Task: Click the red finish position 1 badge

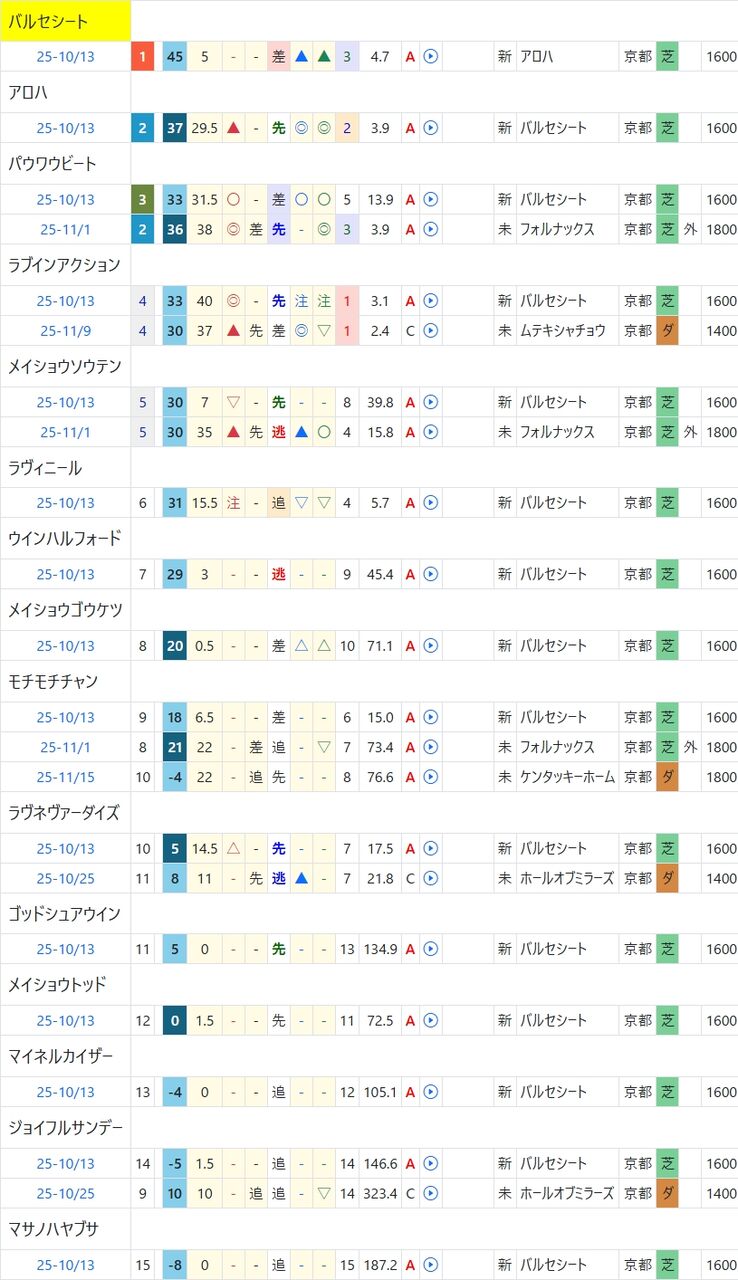Action: click(x=143, y=57)
